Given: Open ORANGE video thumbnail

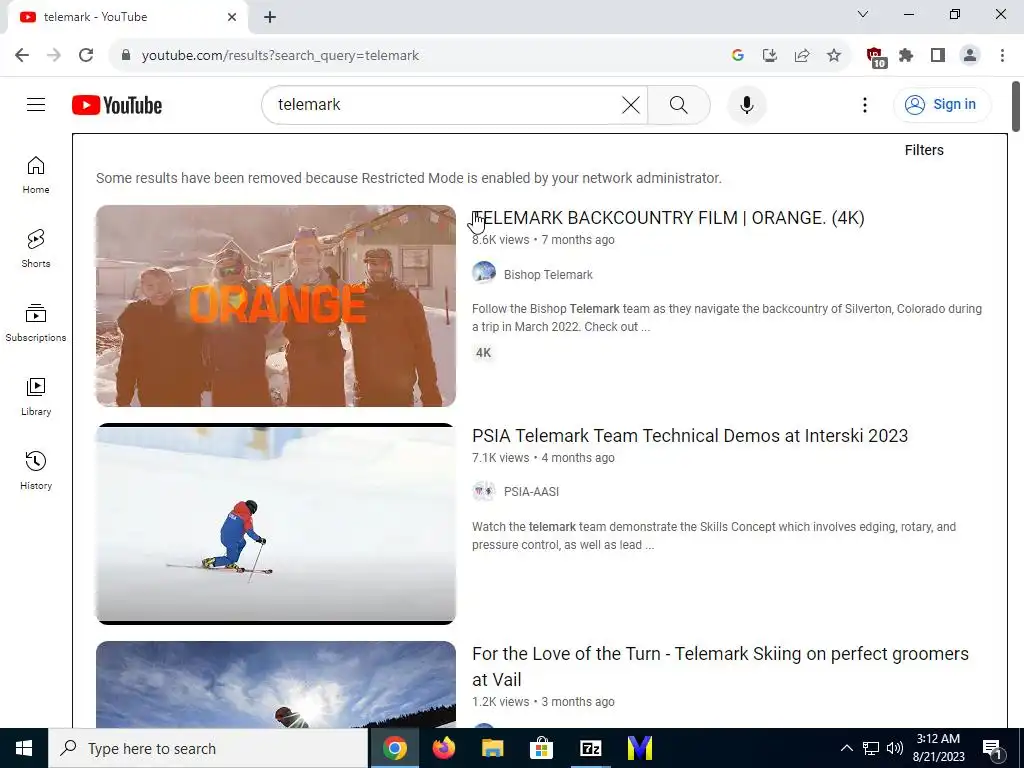Looking at the screenshot, I should click(x=276, y=306).
